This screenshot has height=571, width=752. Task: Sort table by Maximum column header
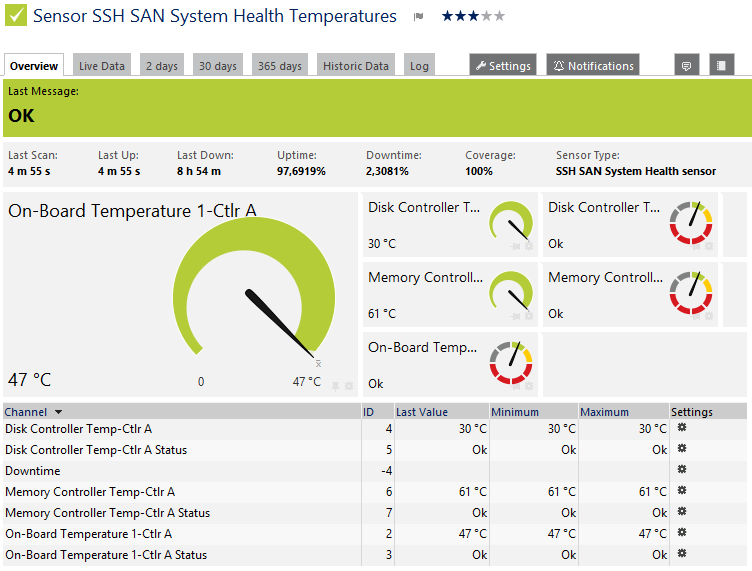click(604, 412)
